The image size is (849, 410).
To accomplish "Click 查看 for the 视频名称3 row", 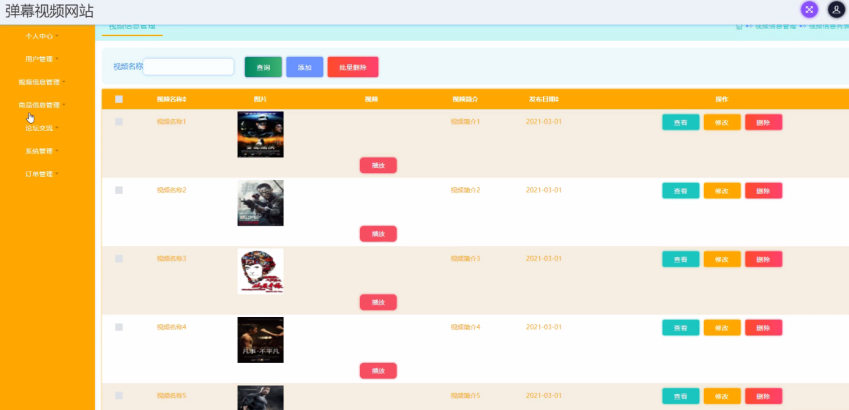I will click(x=681, y=259).
